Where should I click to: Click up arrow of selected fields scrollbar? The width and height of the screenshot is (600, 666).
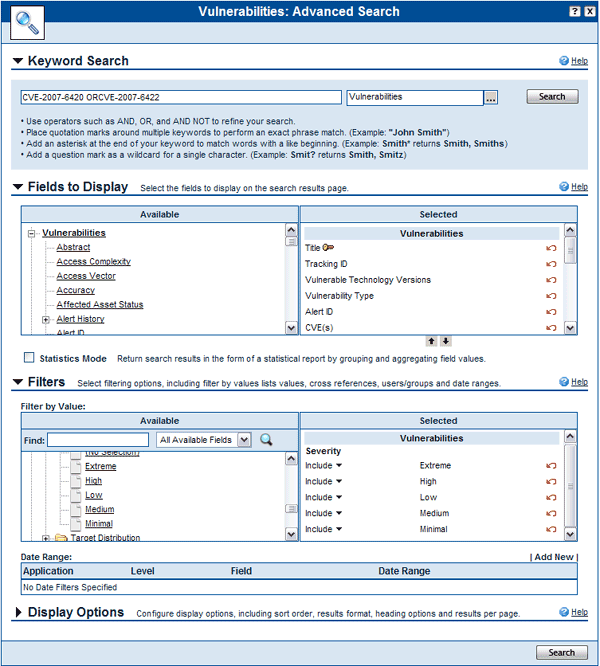(x=570, y=230)
